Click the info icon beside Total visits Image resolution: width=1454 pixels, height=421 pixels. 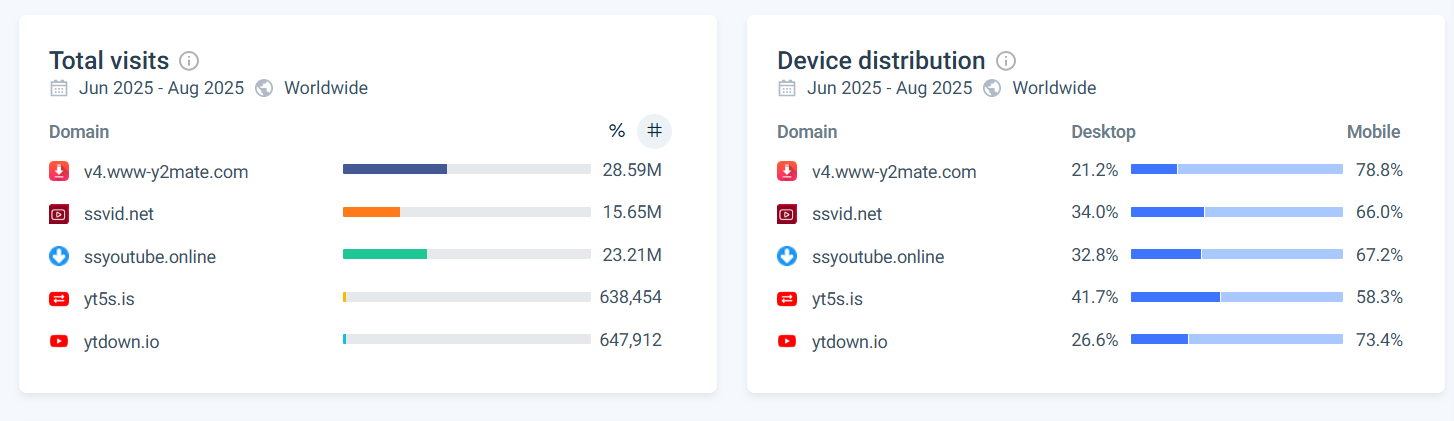point(189,60)
